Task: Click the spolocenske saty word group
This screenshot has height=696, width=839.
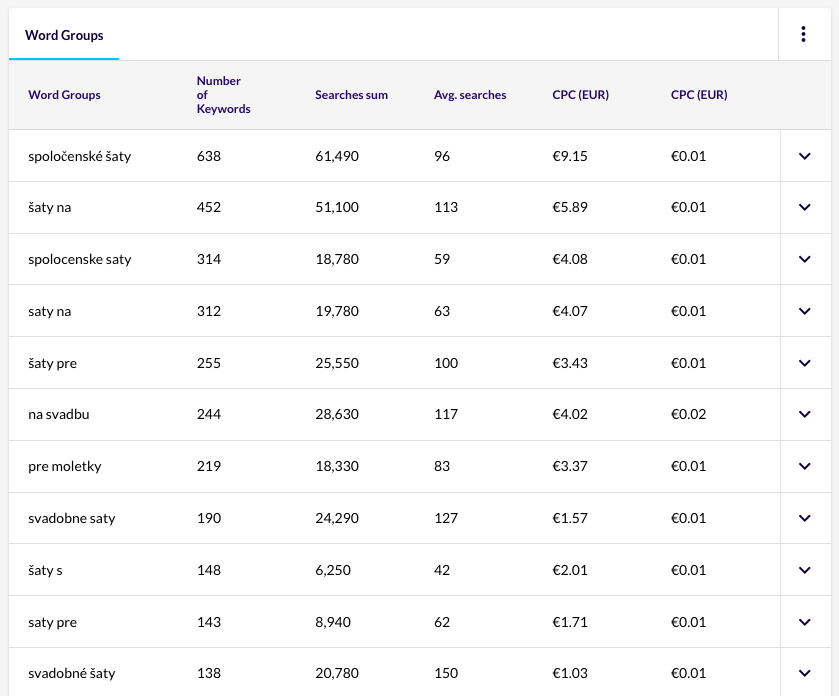Action: [x=80, y=259]
